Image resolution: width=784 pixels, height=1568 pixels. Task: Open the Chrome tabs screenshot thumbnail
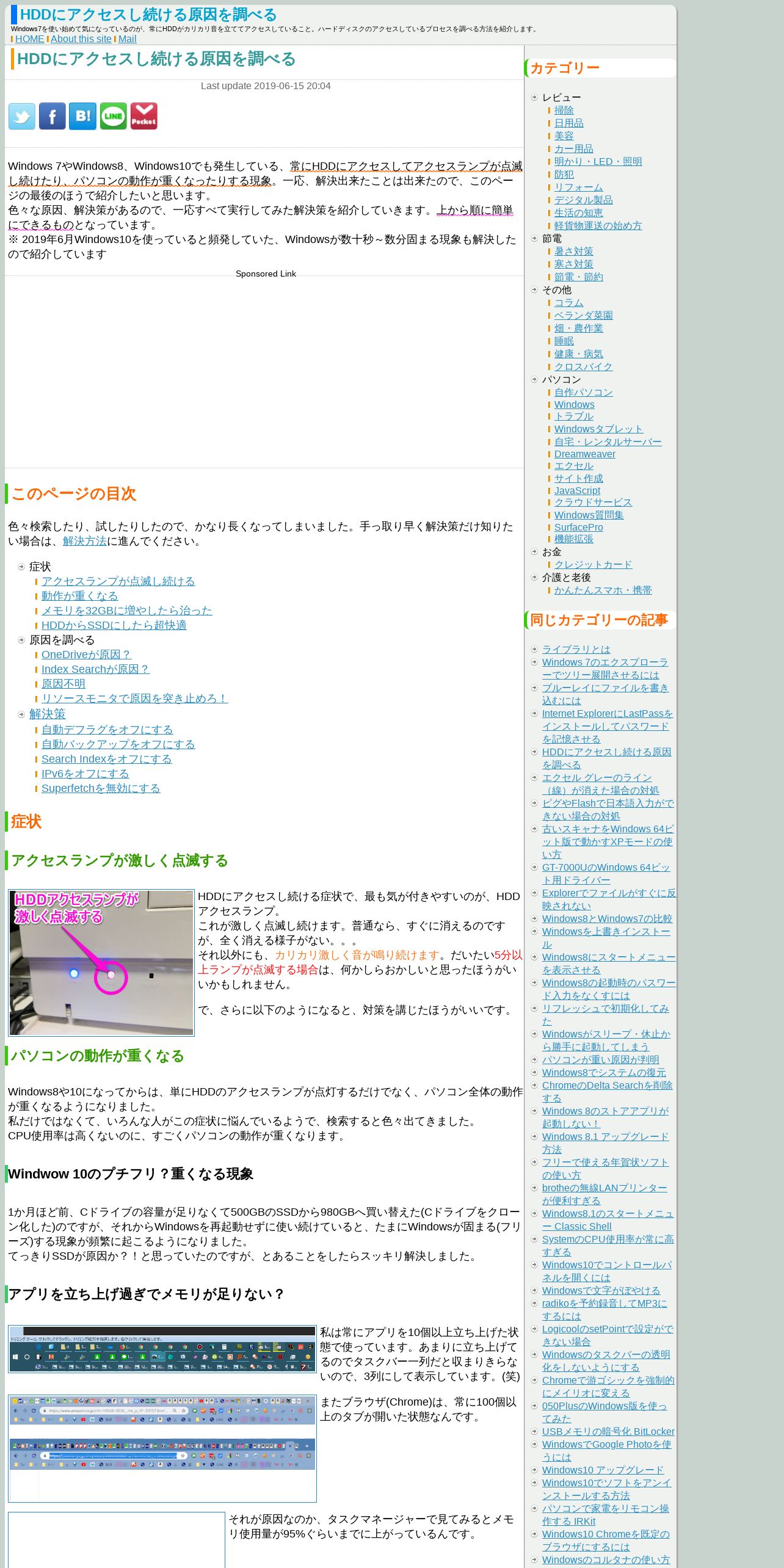162,1448
